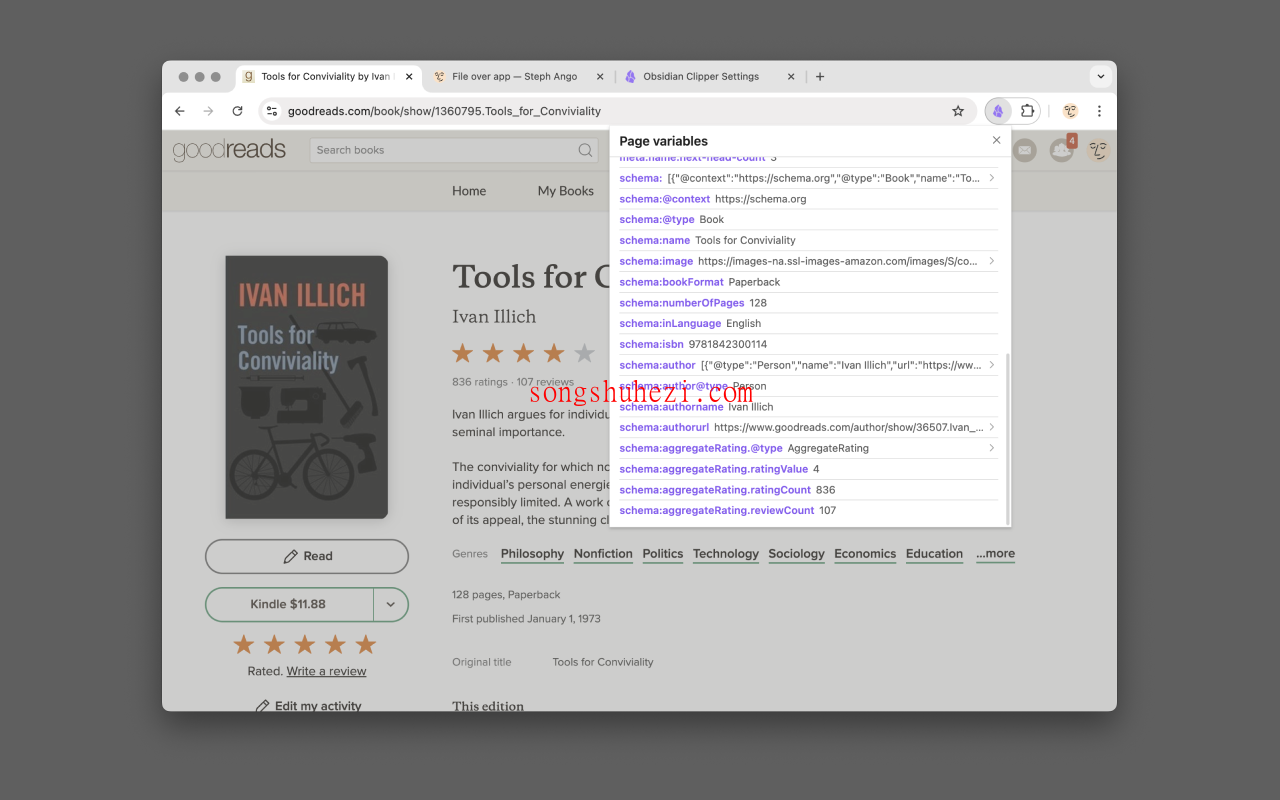Click the Ivan Illich author name
The image size is (1280, 800).
[494, 316]
